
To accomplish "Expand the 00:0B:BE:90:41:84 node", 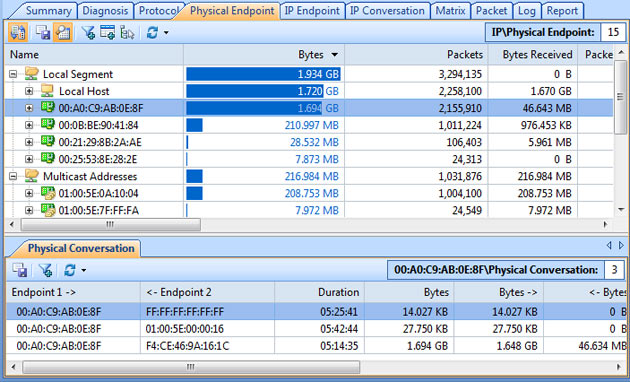I will pos(29,125).
